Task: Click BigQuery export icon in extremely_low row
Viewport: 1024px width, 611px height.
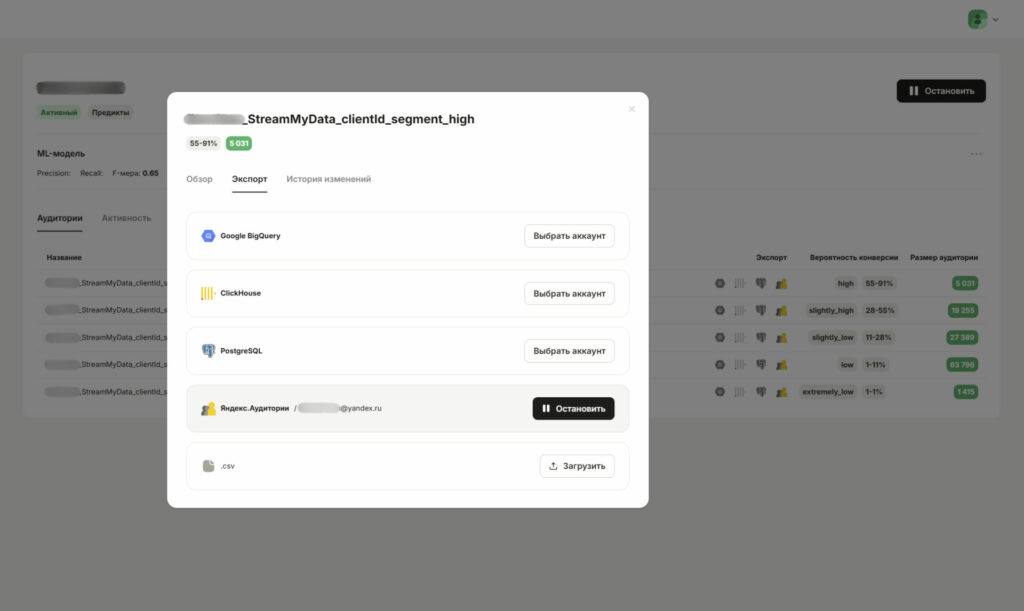Action: pos(720,392)
